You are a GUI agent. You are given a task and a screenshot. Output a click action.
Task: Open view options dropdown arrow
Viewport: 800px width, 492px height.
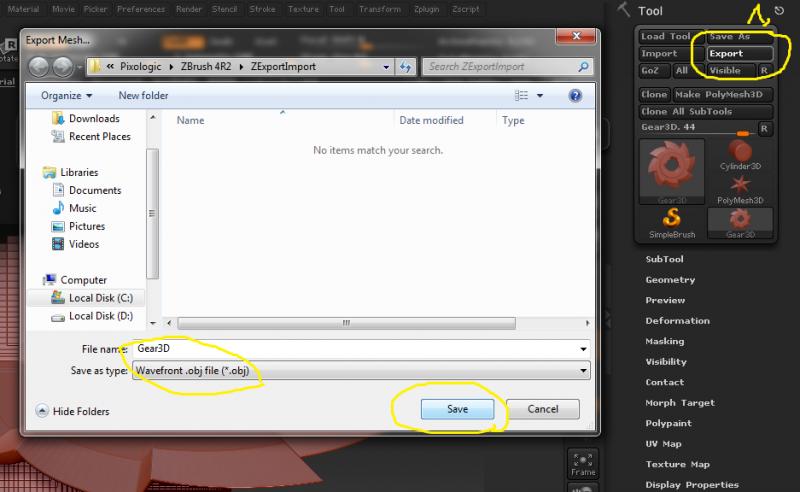click(x=540, y=95)
